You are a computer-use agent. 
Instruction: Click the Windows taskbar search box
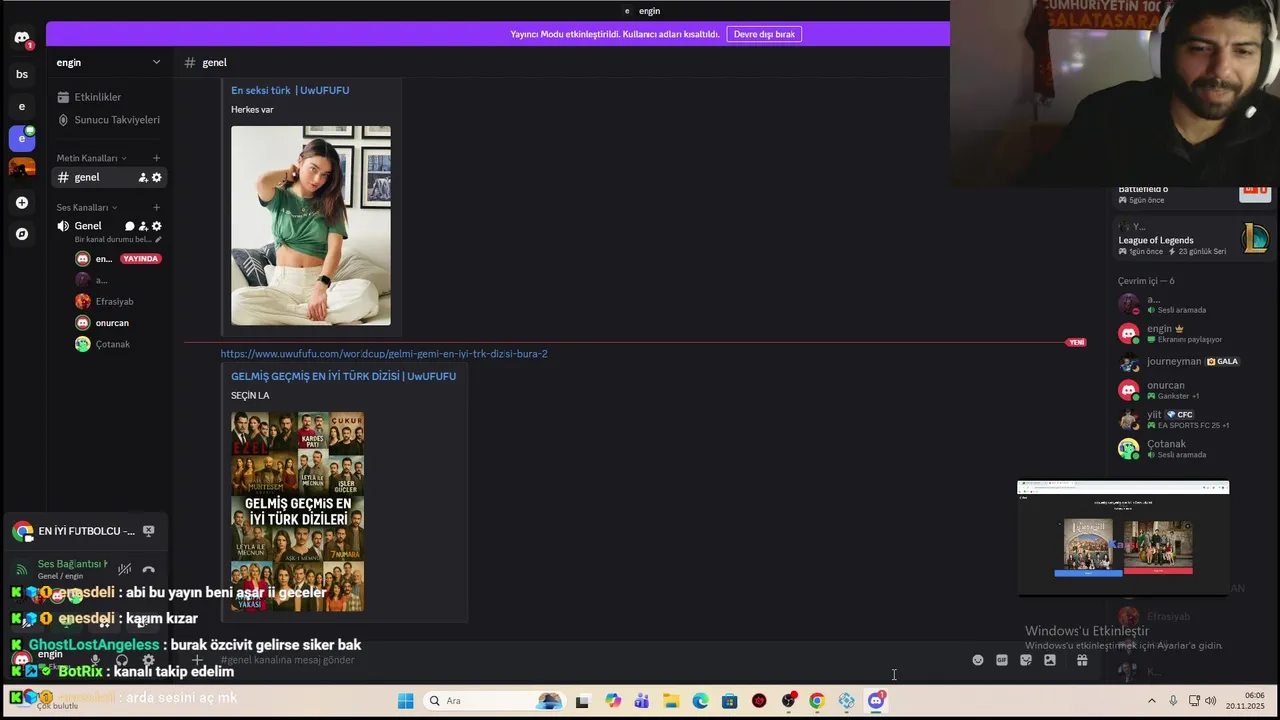pyautogui.click(x=494, y=701)
